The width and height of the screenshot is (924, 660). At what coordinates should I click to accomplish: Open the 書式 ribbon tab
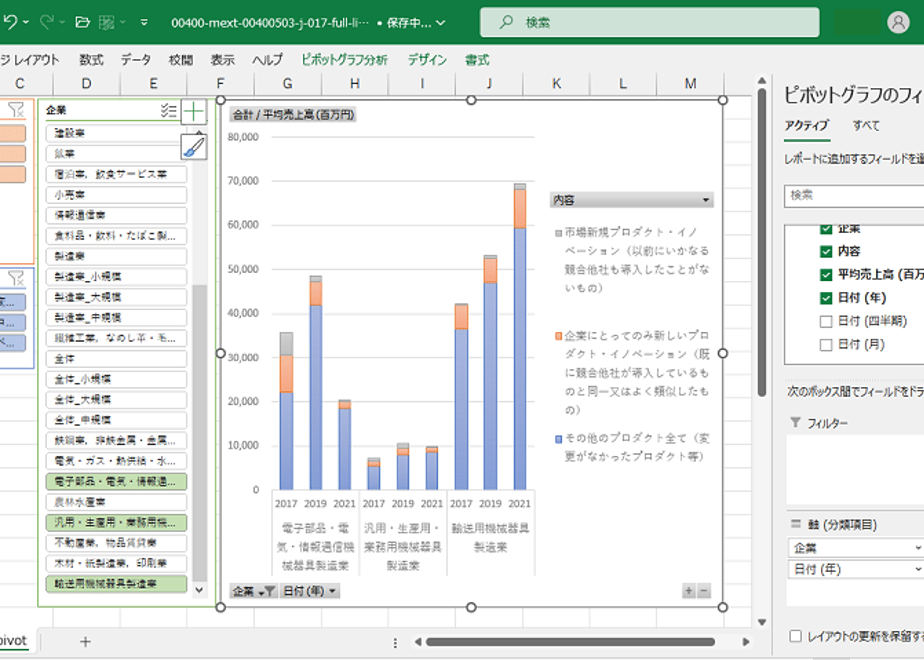(477, 60)
